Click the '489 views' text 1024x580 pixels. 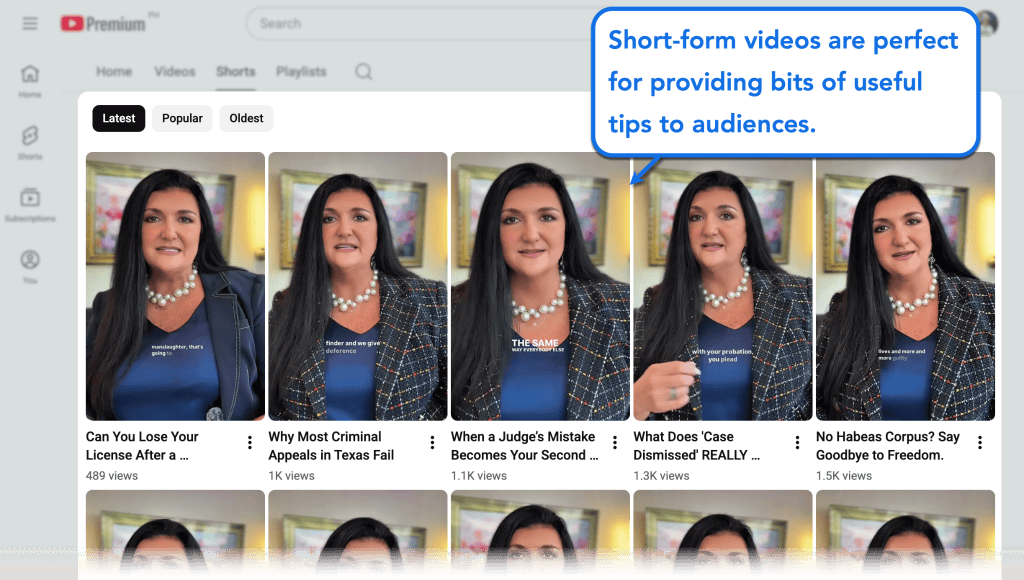pos(112,475)
